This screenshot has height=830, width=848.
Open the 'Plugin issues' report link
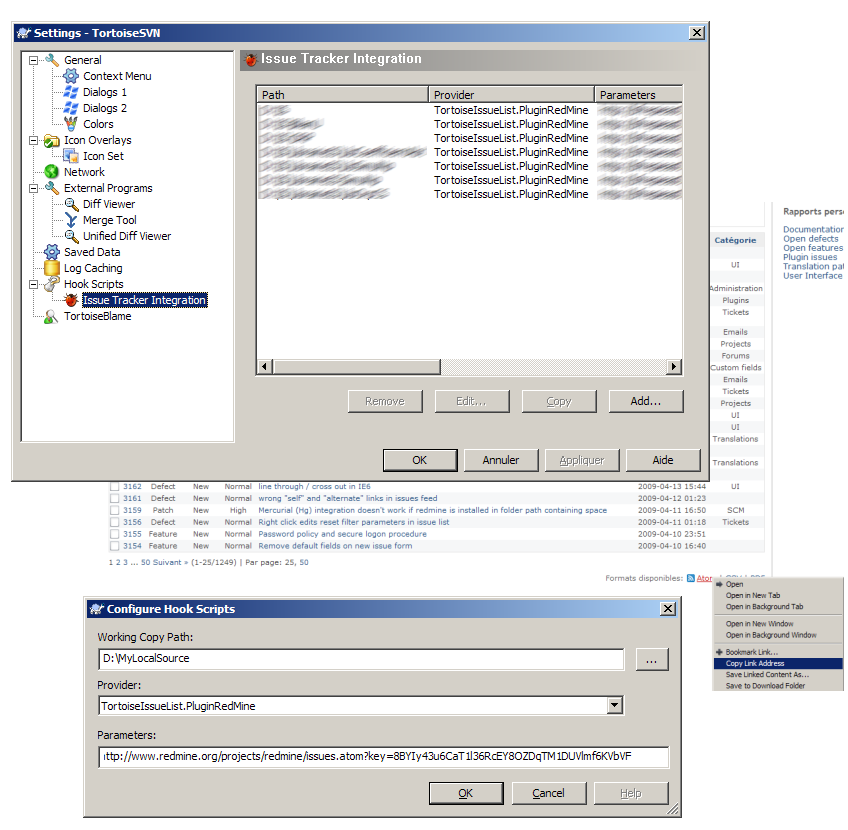[x=810, y=257]
